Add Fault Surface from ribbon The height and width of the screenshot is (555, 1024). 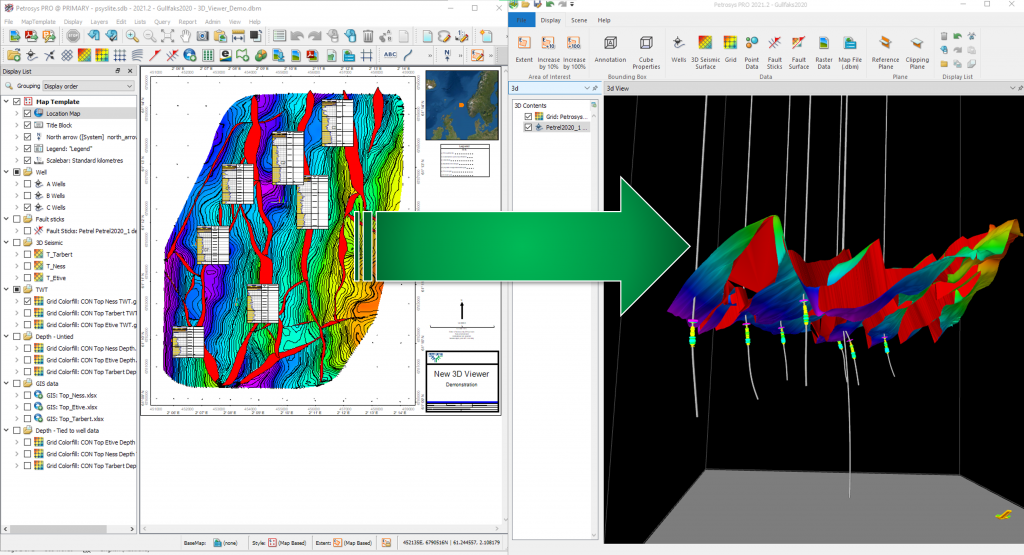(x=799, y=52)
